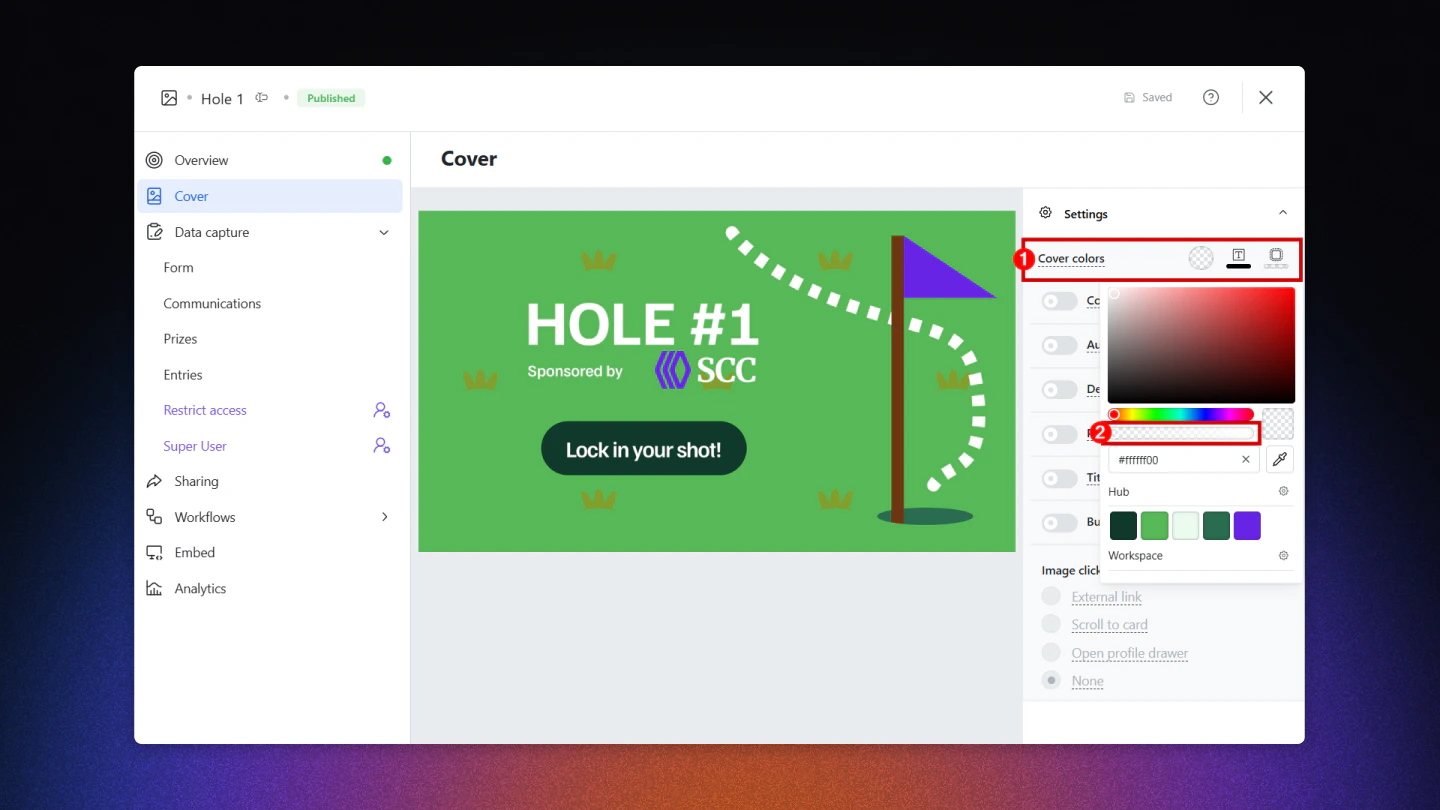Viewport: 1440px width, 810px height.
Task: Click the Embed monitor icon
Action: click(154, 553)
